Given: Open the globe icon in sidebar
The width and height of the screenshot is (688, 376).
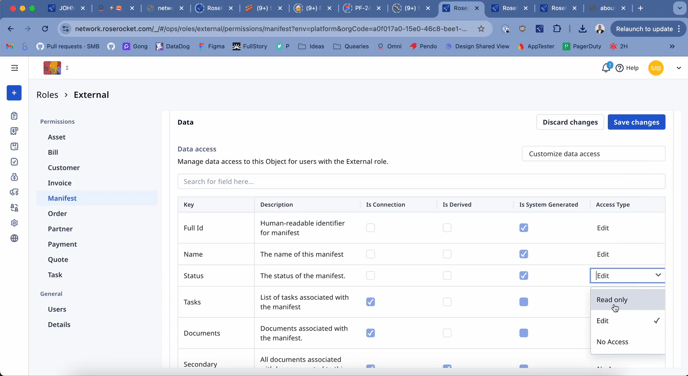Looking at the screenshot, I should [14, 238].
